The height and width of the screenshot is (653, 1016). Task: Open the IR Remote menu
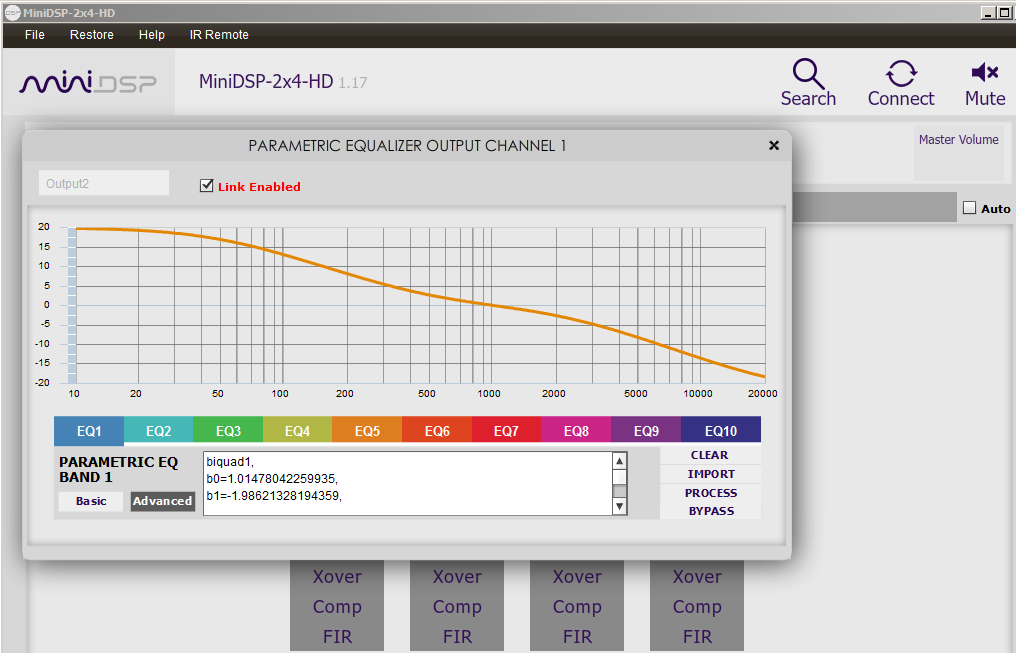pyautogui.click(x=219, y=35)
